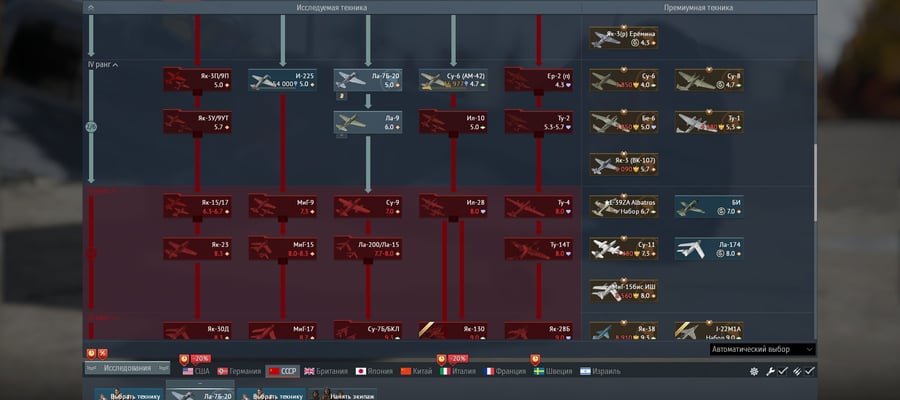The height and width of the screenshot is (400, 900).
Task: Select the Як-3 (ВК-107) premium aircraft
Action: [624, 164]
